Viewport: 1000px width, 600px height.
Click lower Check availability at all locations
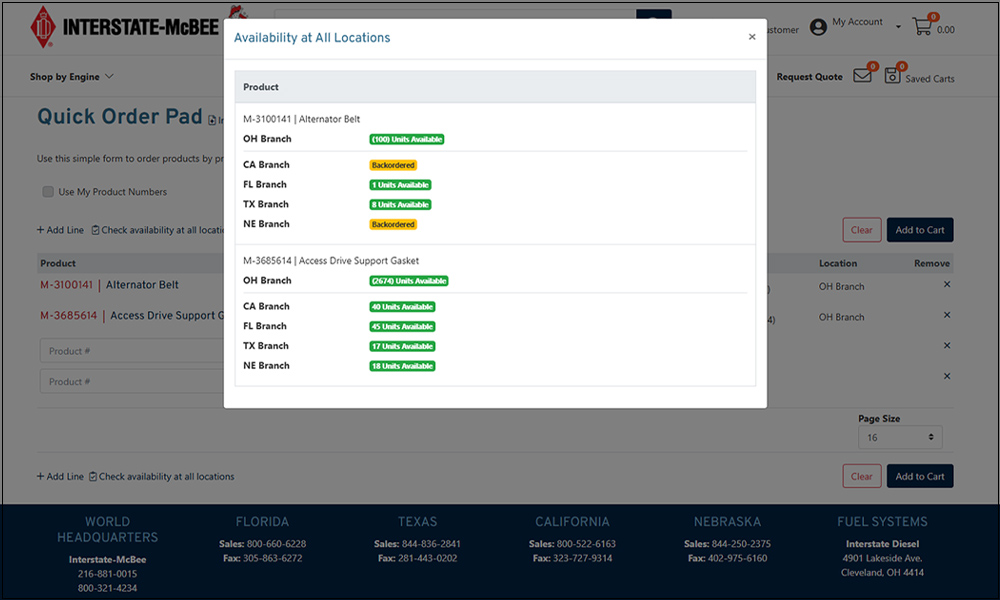click(161, 476)
